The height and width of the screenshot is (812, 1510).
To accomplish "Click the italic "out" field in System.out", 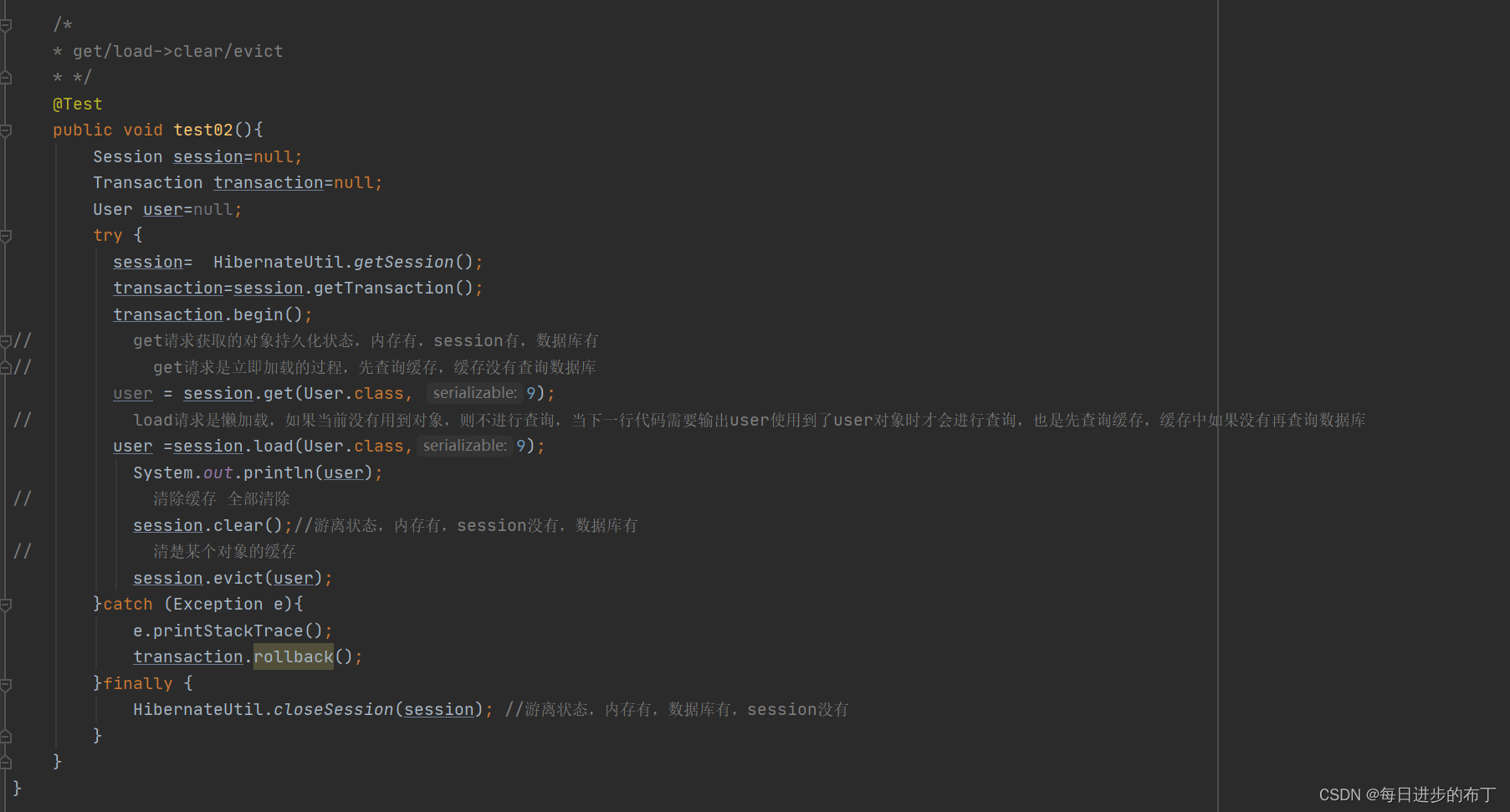I will click(x=218, y=472).
